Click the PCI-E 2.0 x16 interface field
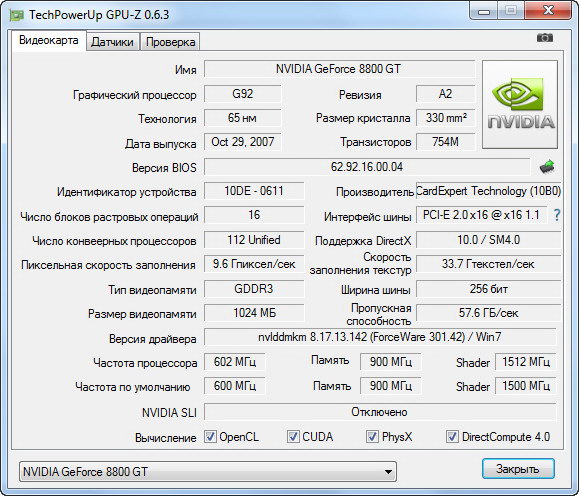The width and height of the screenshot is (579, 496). [482, 215]
